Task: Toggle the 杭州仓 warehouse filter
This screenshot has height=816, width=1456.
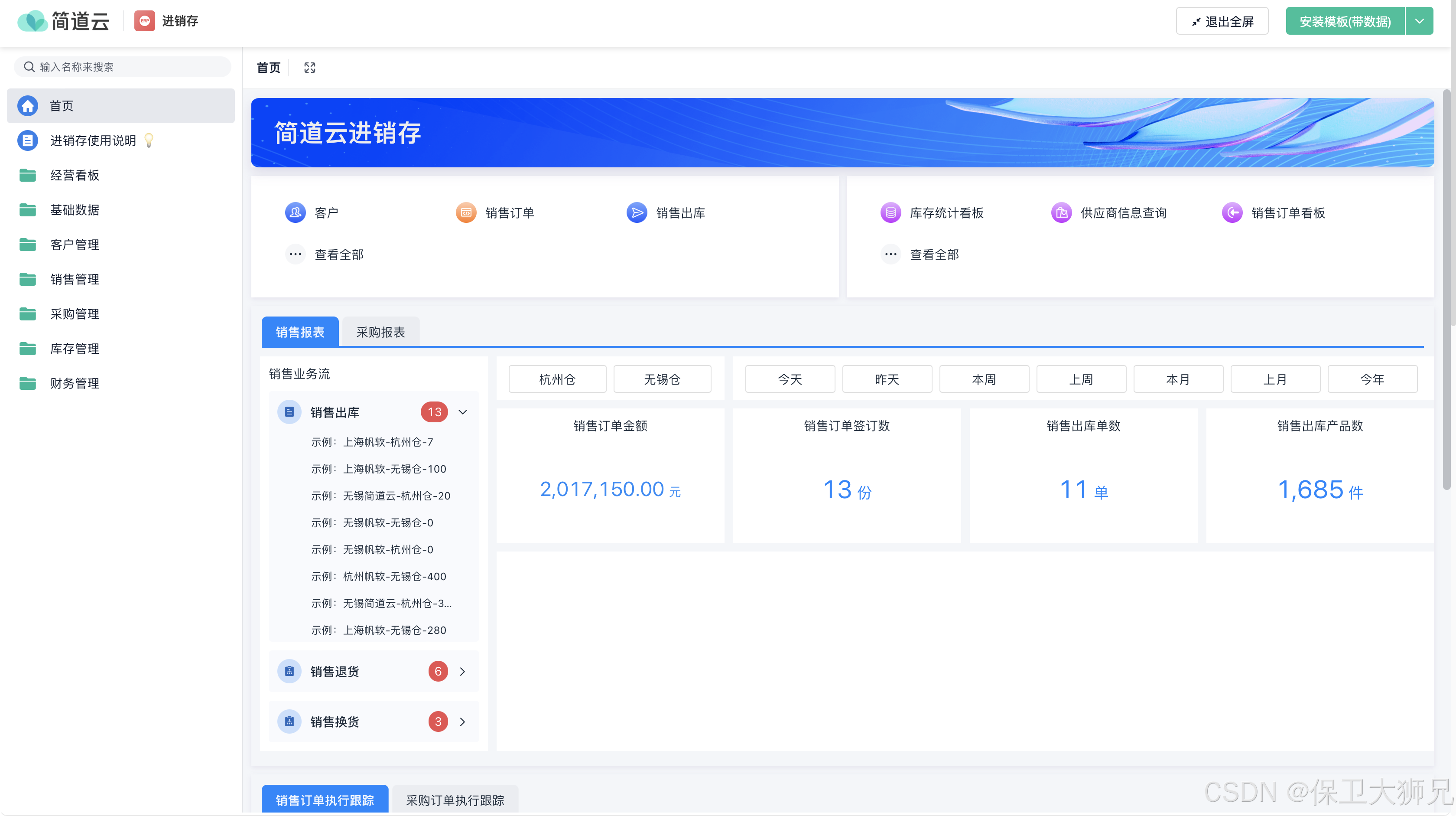Action: click(557, 379)
